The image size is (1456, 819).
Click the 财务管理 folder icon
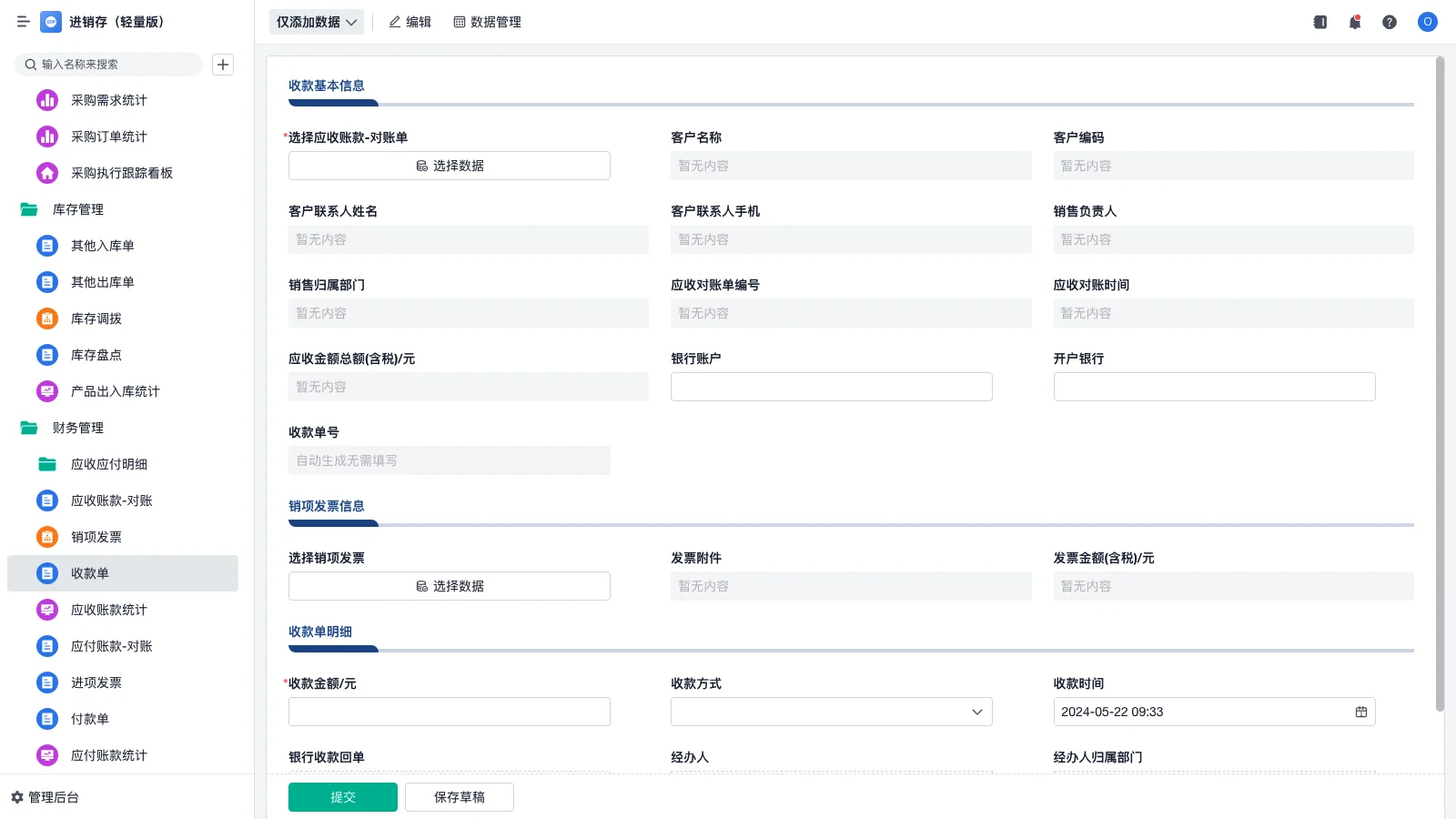pos(29,428)
